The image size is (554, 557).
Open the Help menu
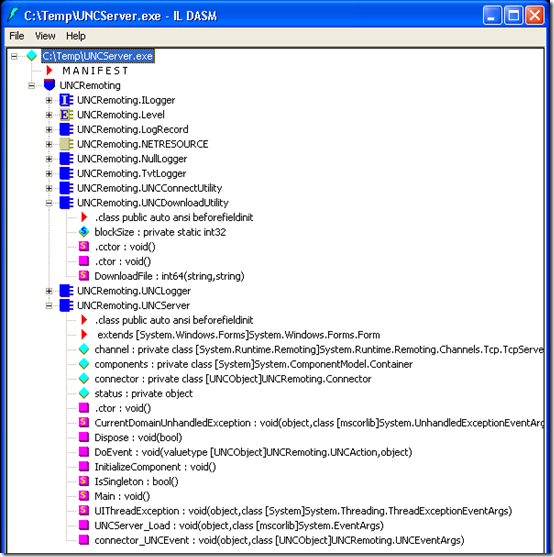click(76, 36)
